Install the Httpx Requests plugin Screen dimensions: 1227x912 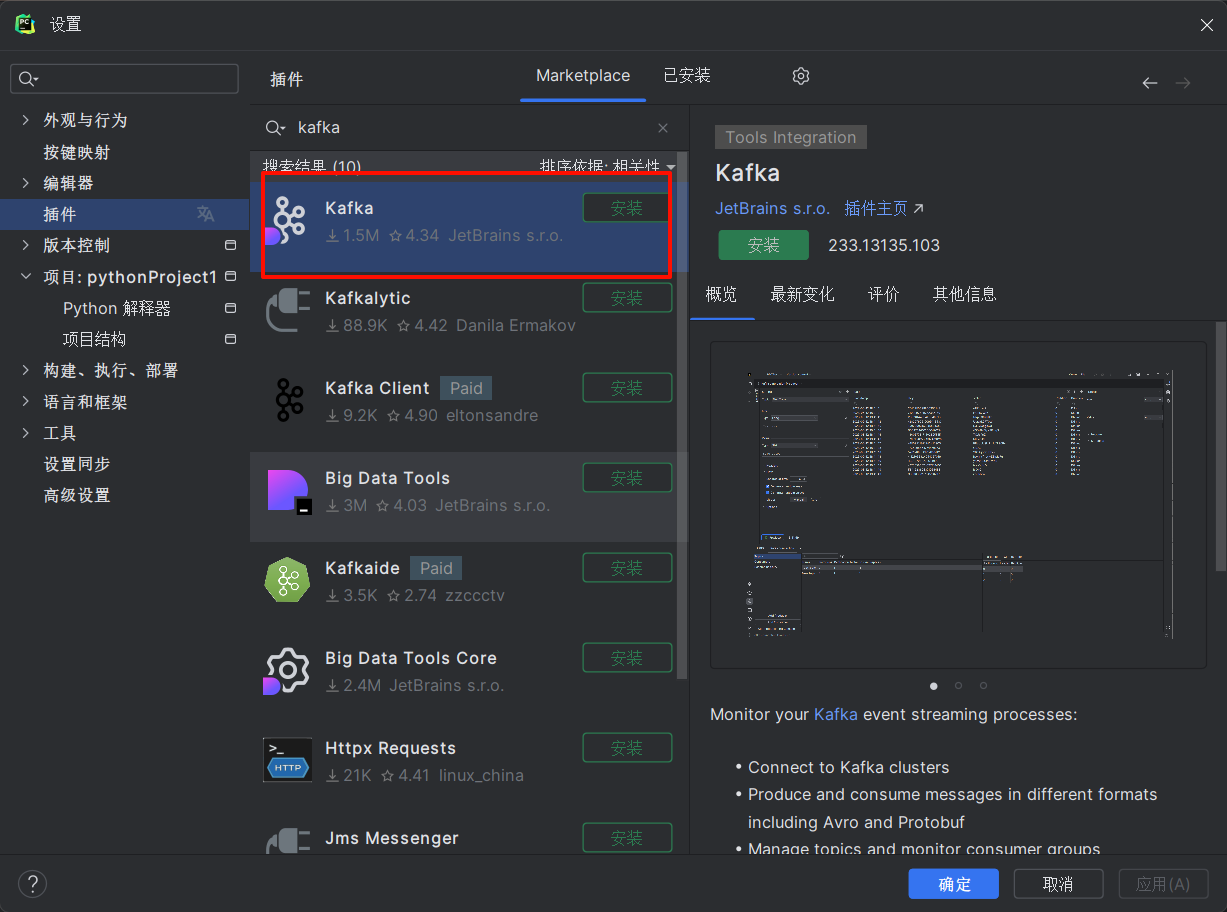click(x=627, y=748)
